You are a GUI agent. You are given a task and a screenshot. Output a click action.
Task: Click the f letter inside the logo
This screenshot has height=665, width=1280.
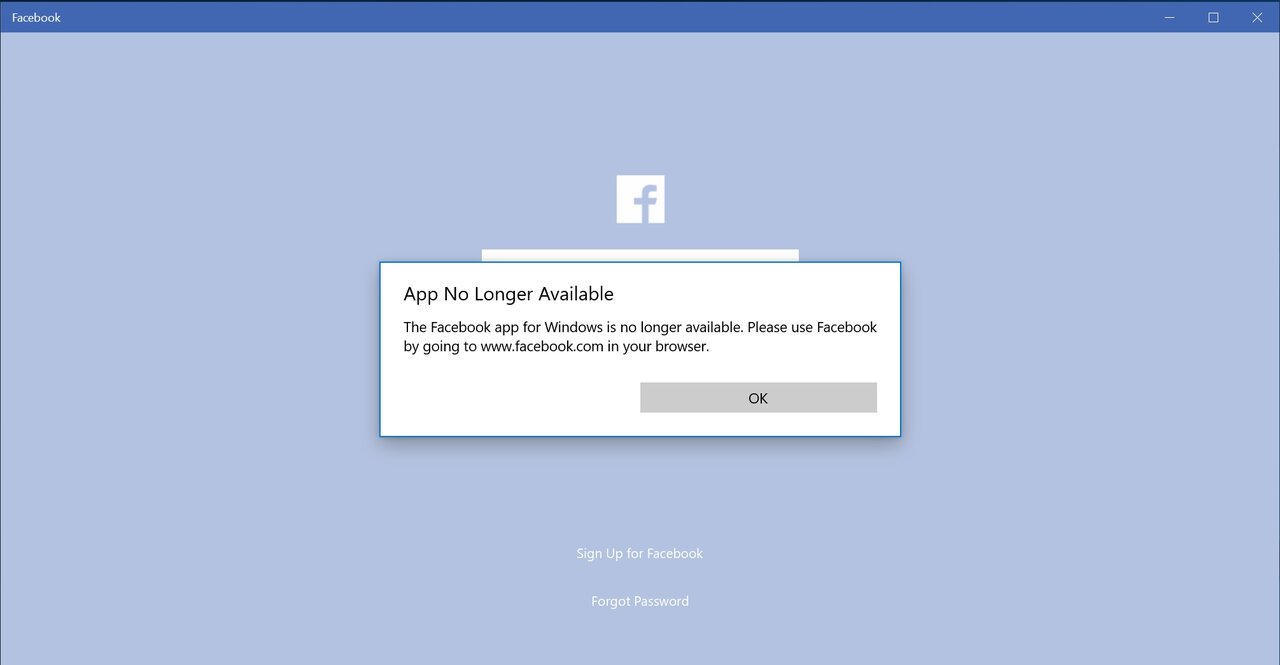[x=645, y=203]
